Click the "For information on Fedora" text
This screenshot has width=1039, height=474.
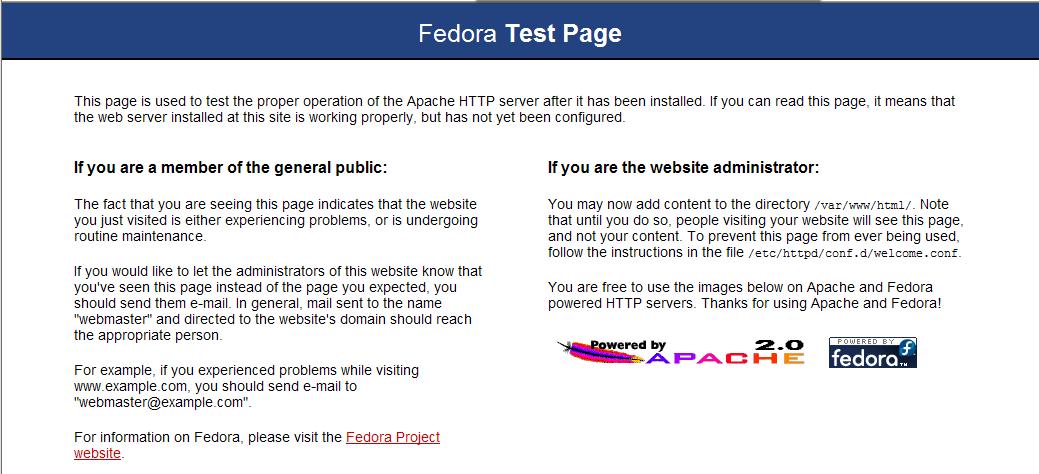pos(208,437)
